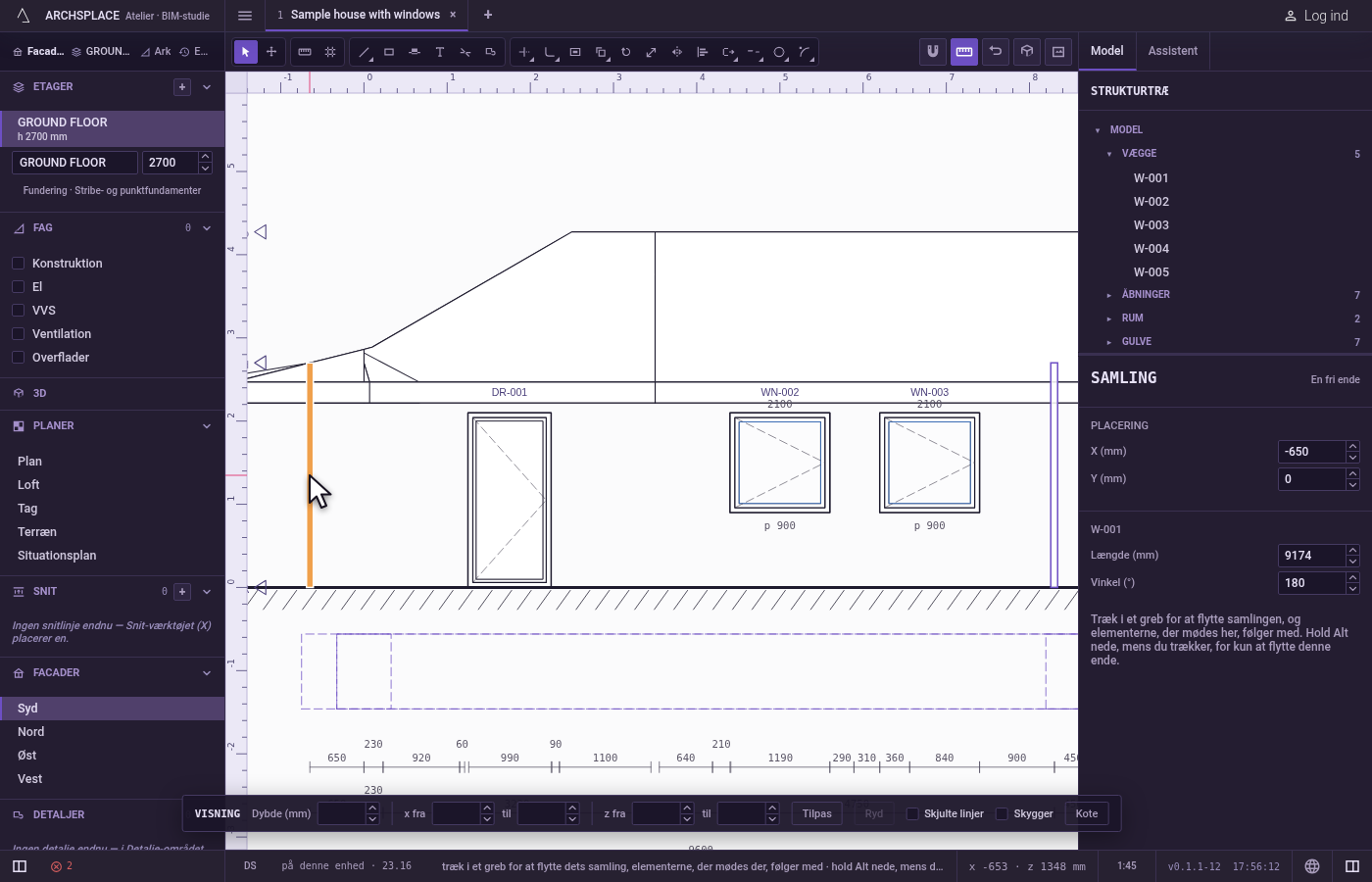Select the rectangle drawing tool
The height and width of the screenshot is (882, 1372).
[x=389, y=52]
